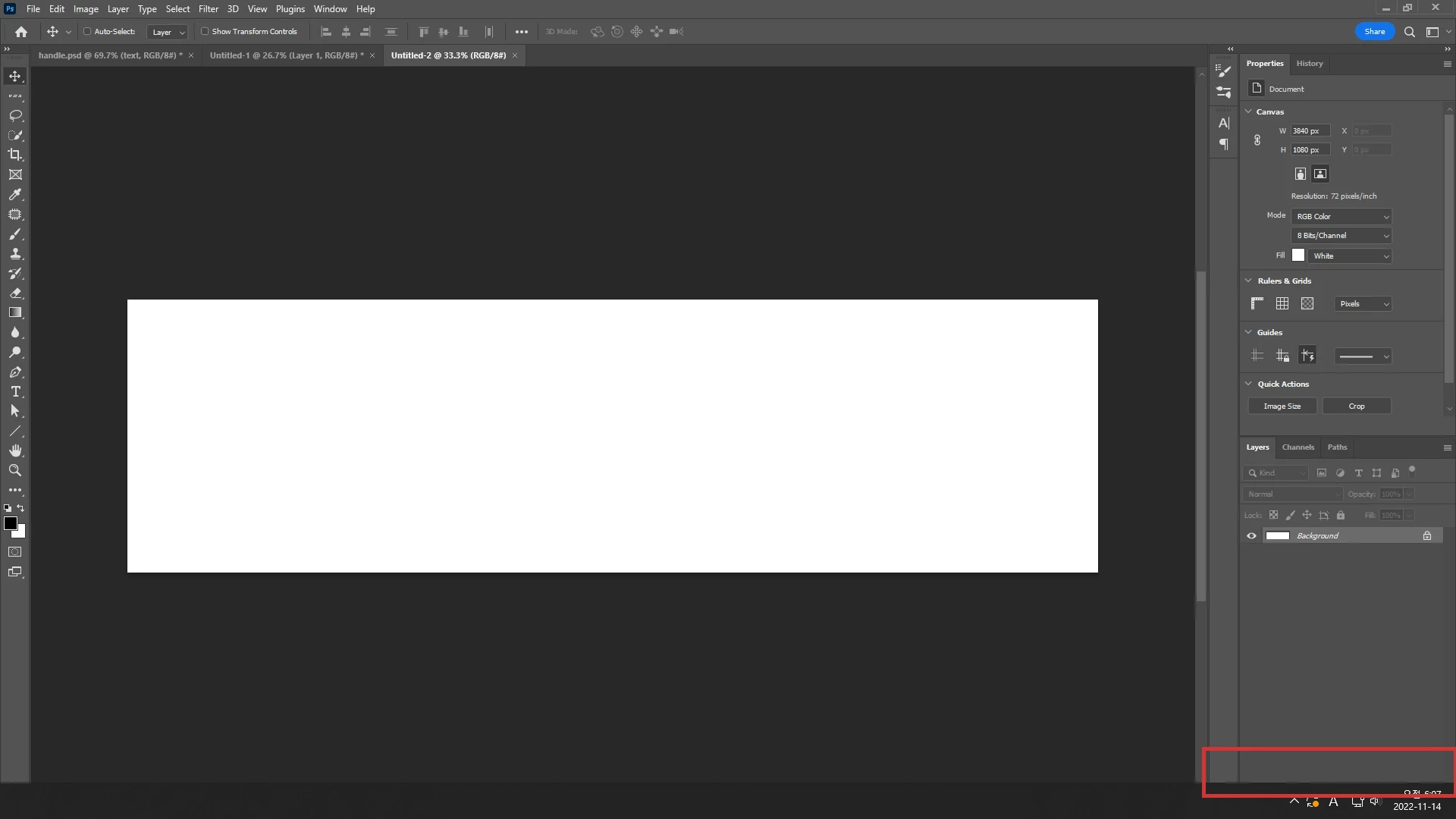Open the RGB Color mode dropdown

(1341, 216)
